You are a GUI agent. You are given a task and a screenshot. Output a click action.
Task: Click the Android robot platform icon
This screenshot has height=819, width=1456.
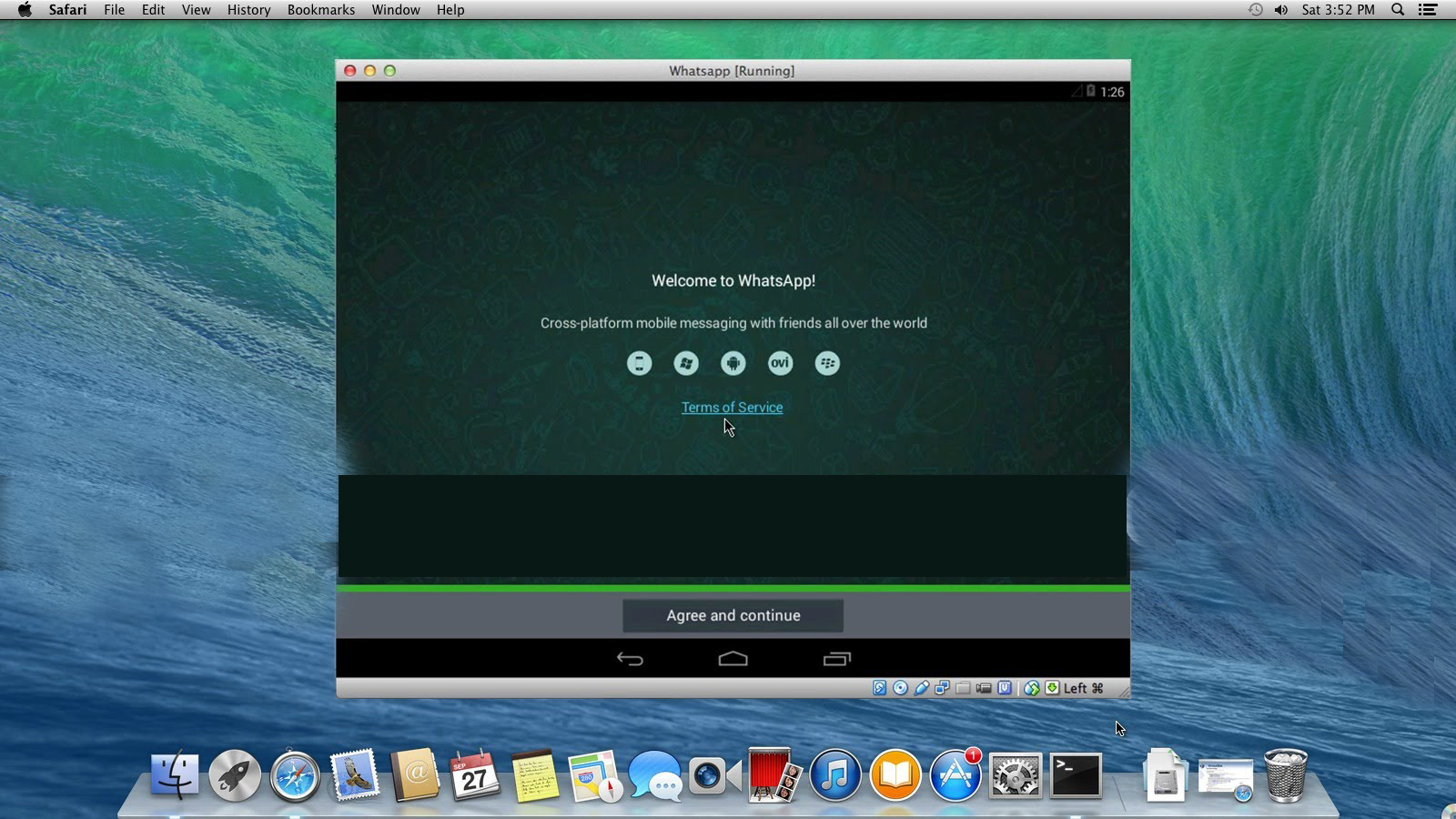(733, 363)
